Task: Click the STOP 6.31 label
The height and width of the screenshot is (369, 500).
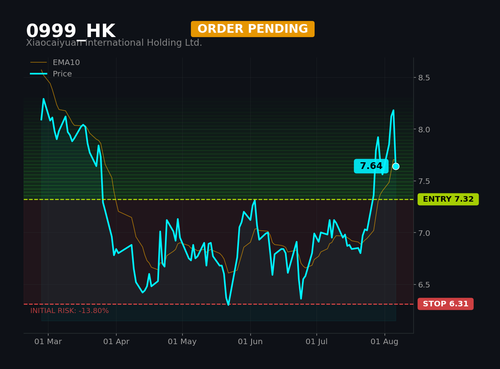Action: (x=445, y=304)
